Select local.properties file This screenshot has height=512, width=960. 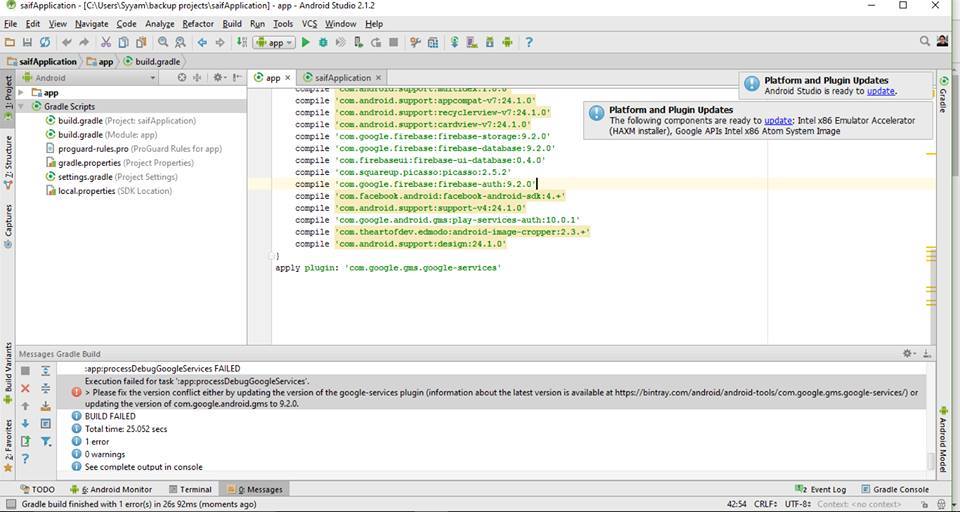pyautogui.click(x=109, y=191)
